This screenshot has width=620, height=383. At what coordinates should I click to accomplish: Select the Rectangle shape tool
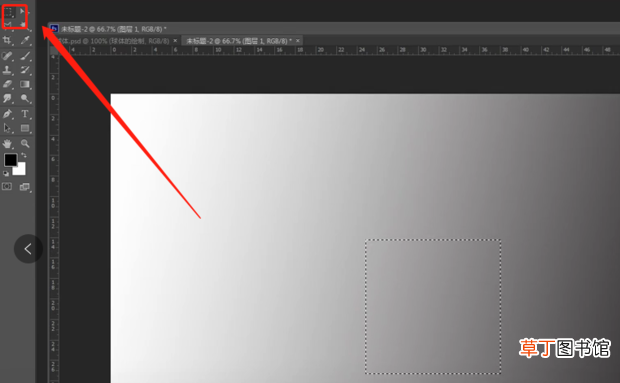[25, 128]
